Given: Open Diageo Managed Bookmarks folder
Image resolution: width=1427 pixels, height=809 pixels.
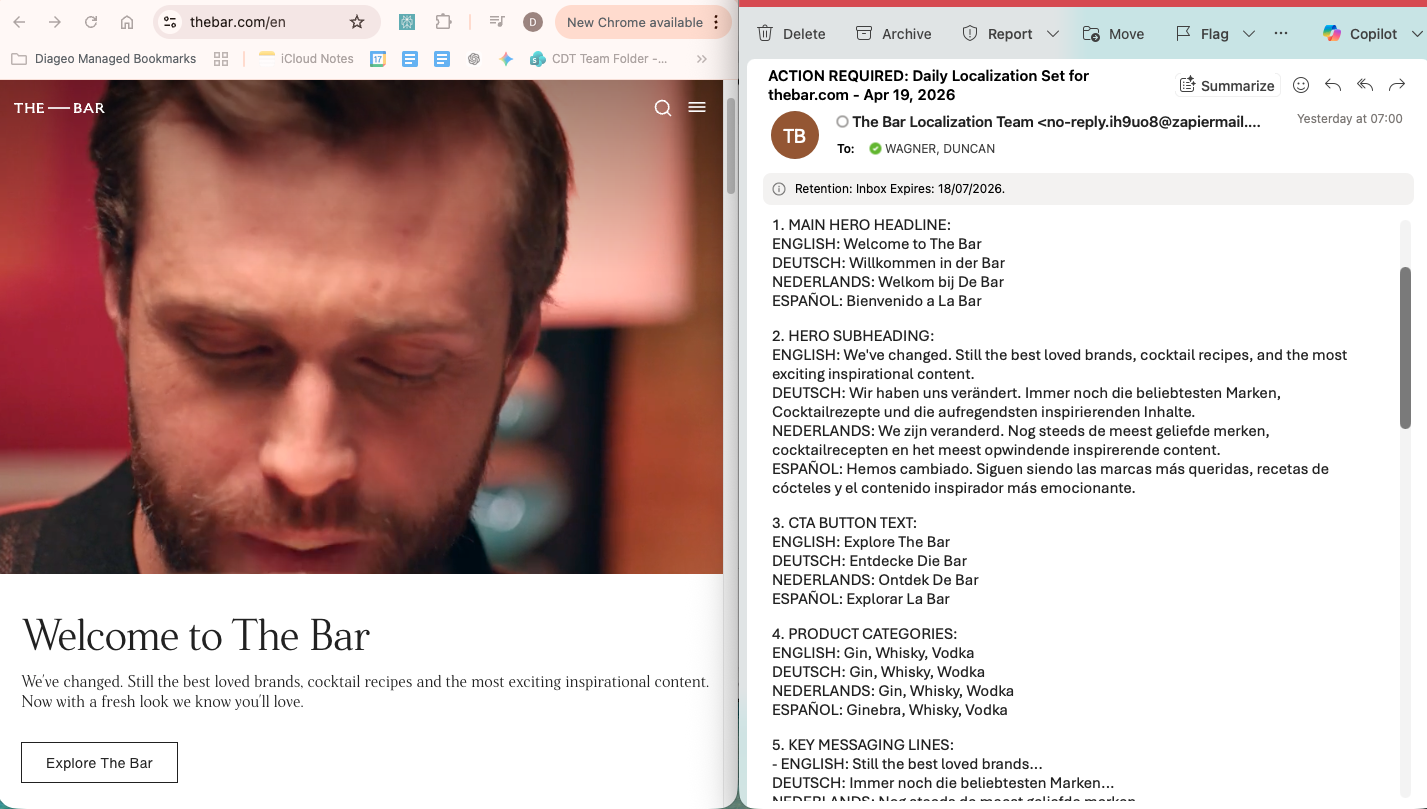Looking at the screenshot, I should 104,59.
